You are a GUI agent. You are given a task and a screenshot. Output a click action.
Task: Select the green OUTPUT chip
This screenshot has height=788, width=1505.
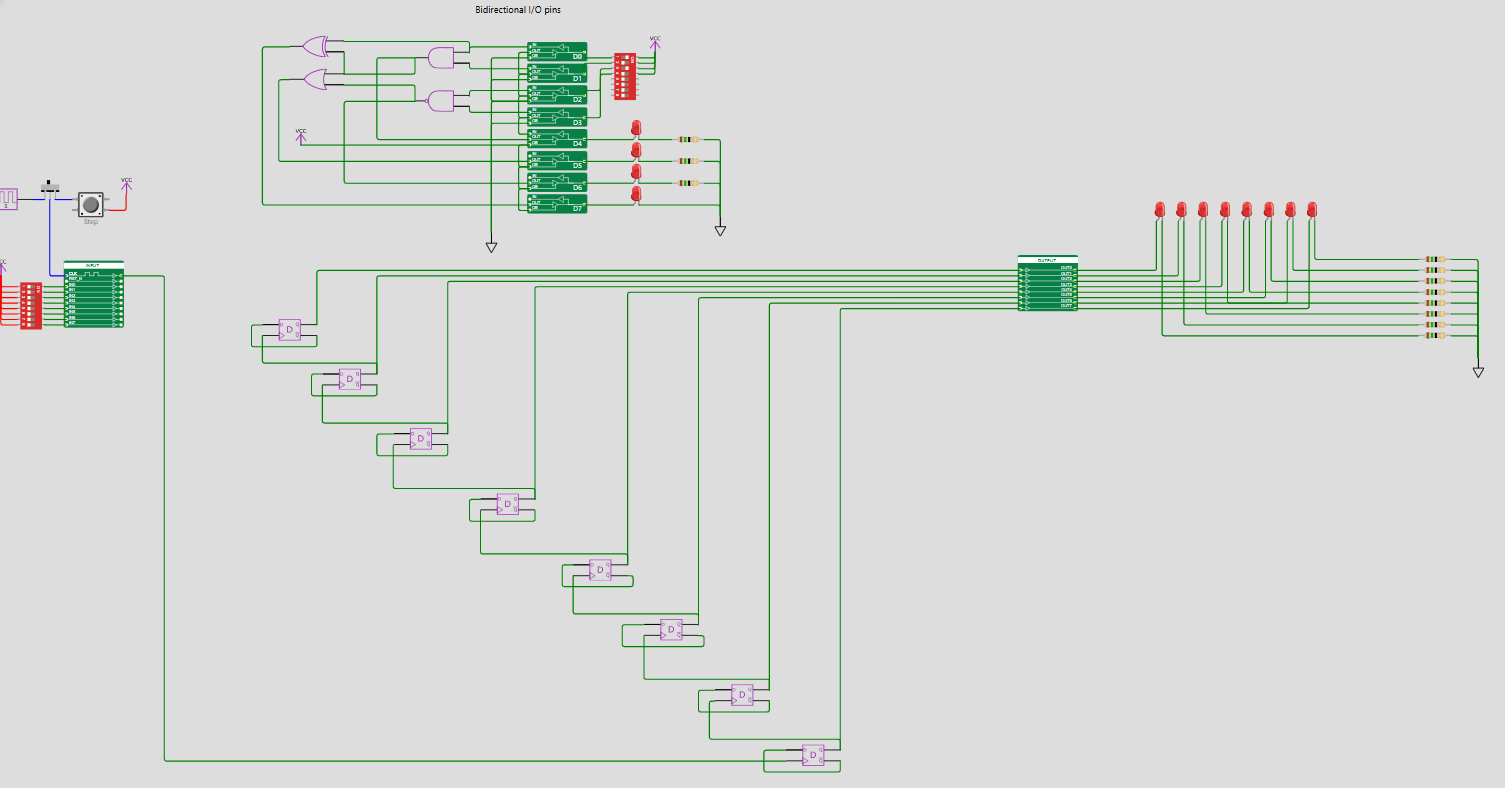[1047, 284]
